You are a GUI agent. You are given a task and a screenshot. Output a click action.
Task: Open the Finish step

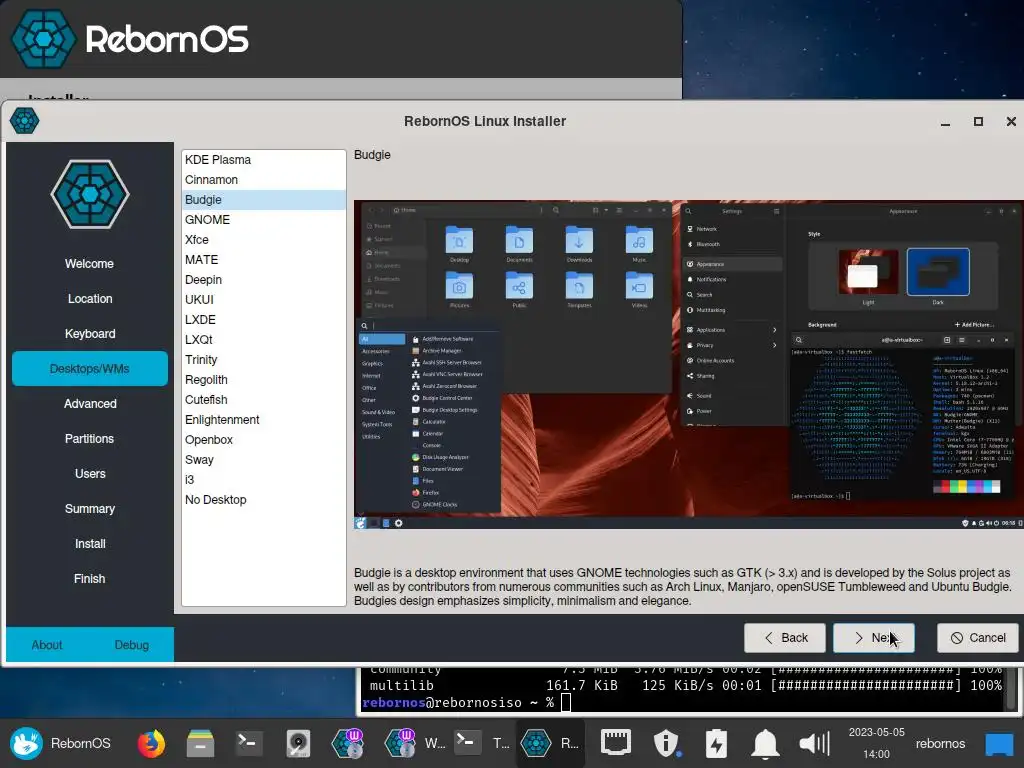(x=89, y=579)
